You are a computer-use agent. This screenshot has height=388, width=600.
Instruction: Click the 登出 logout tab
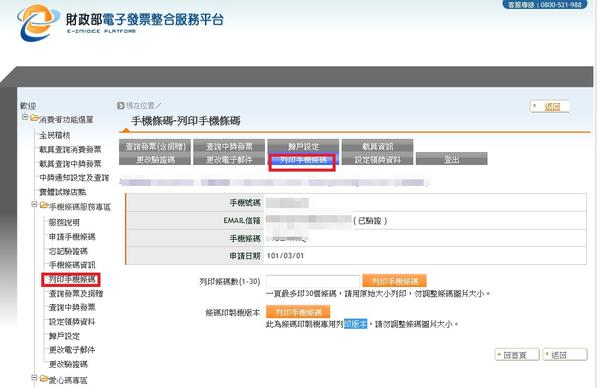[x=452, y=159]
